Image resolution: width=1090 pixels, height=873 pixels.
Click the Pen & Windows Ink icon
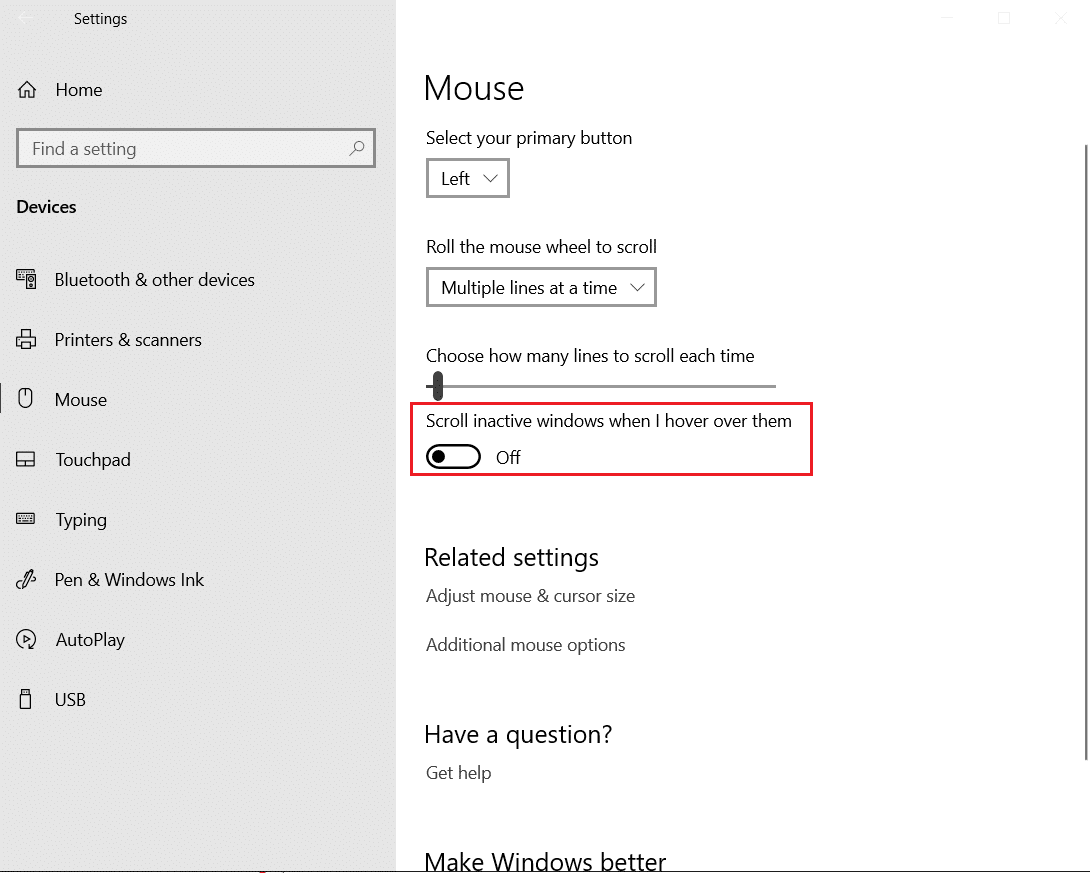point(26,579)
